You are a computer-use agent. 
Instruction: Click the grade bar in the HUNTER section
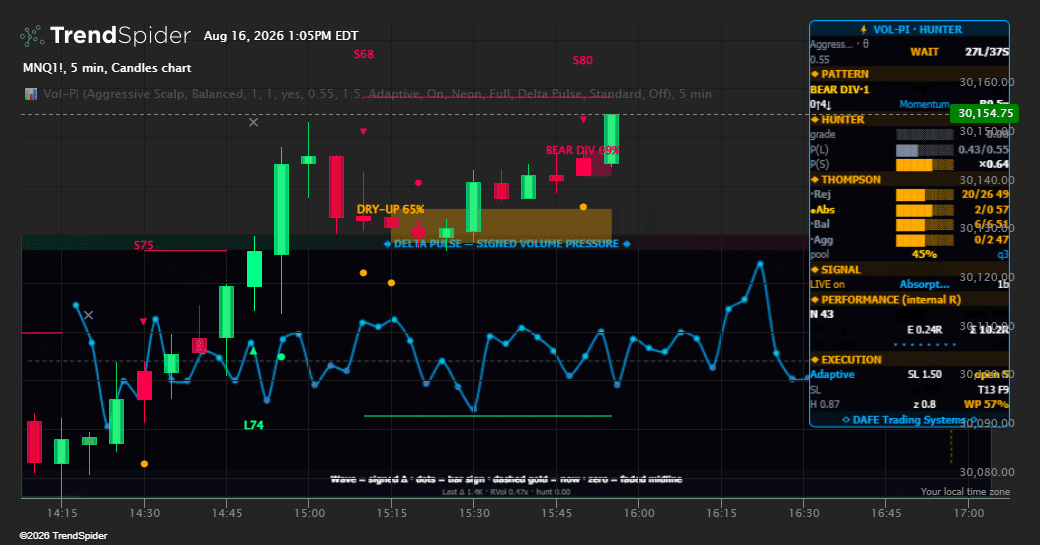tap(925, 135)
